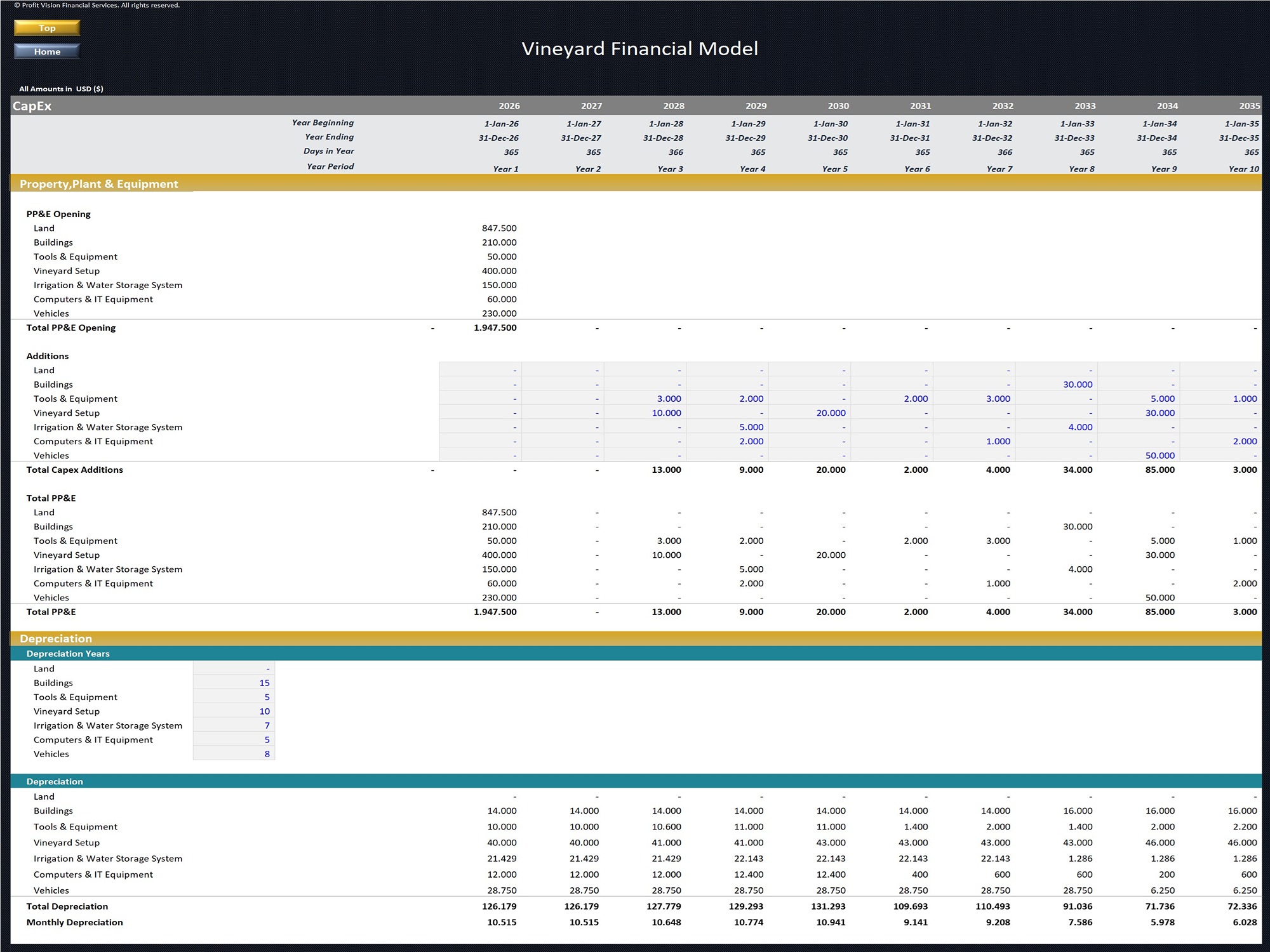The image size is (1270, 952).
Task: Select Total Depreciation 2026 value 126.179
Action: tap(501, 906)
